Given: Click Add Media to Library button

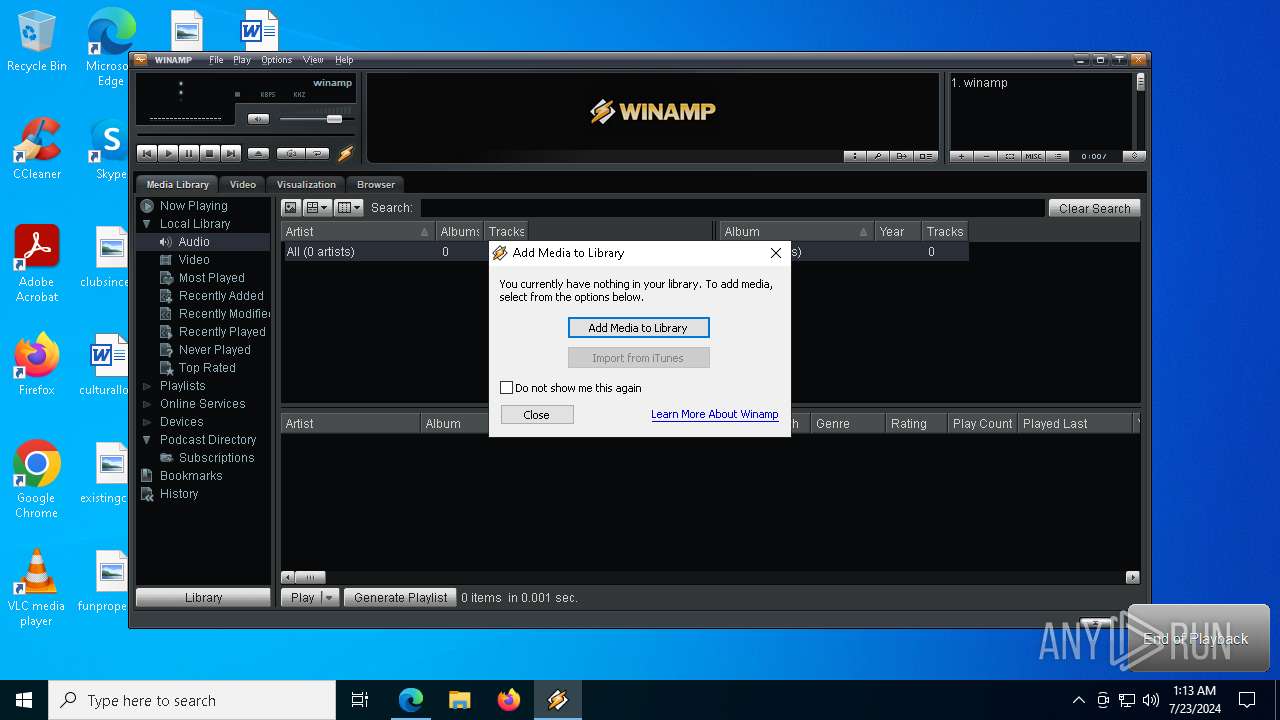Looking at the screenshot, I should tap(638, 328).
